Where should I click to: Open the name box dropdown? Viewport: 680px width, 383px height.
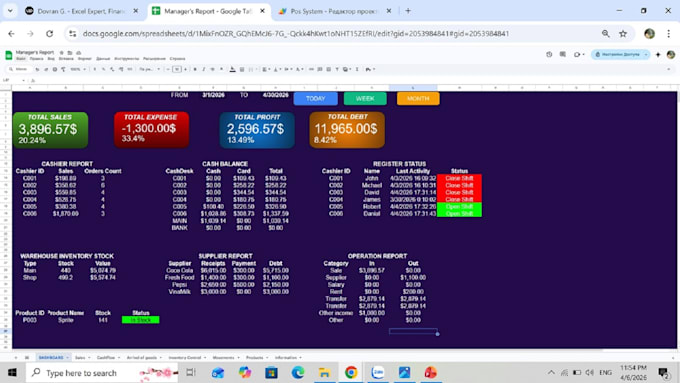coord(23,80)
